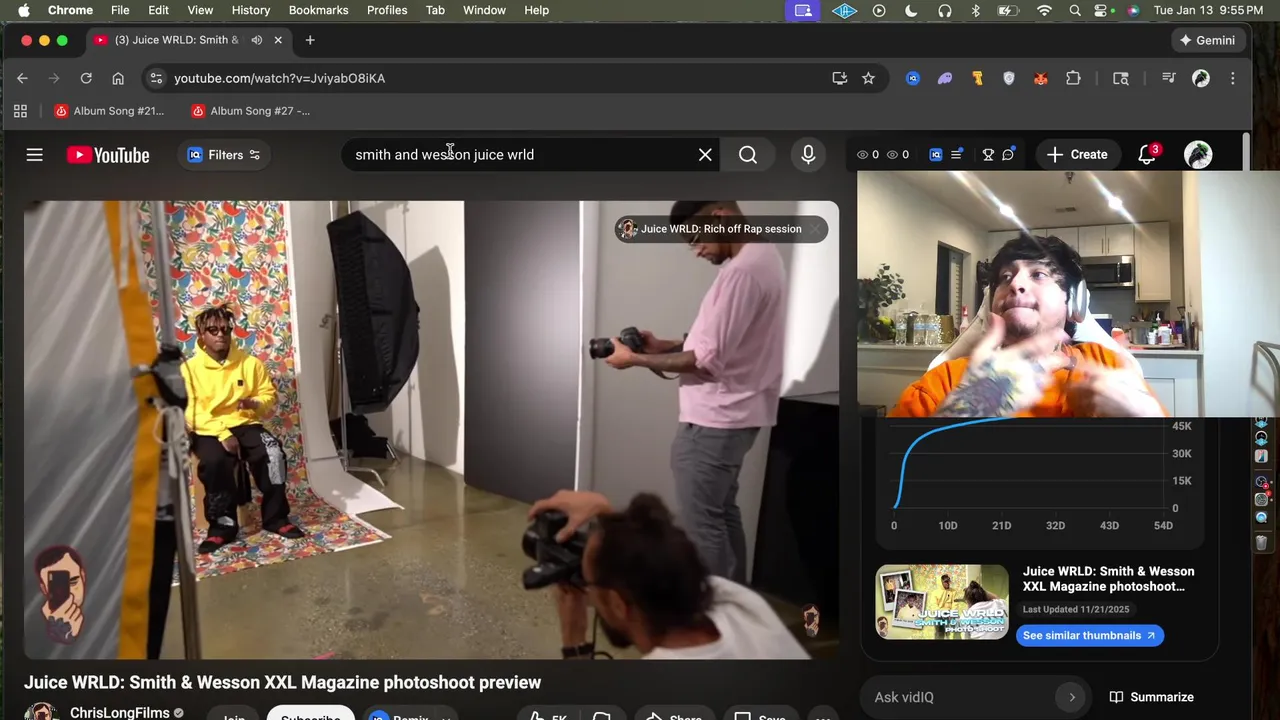Open a new tab with plus
Screen dimensions: 1280x720
310,40
